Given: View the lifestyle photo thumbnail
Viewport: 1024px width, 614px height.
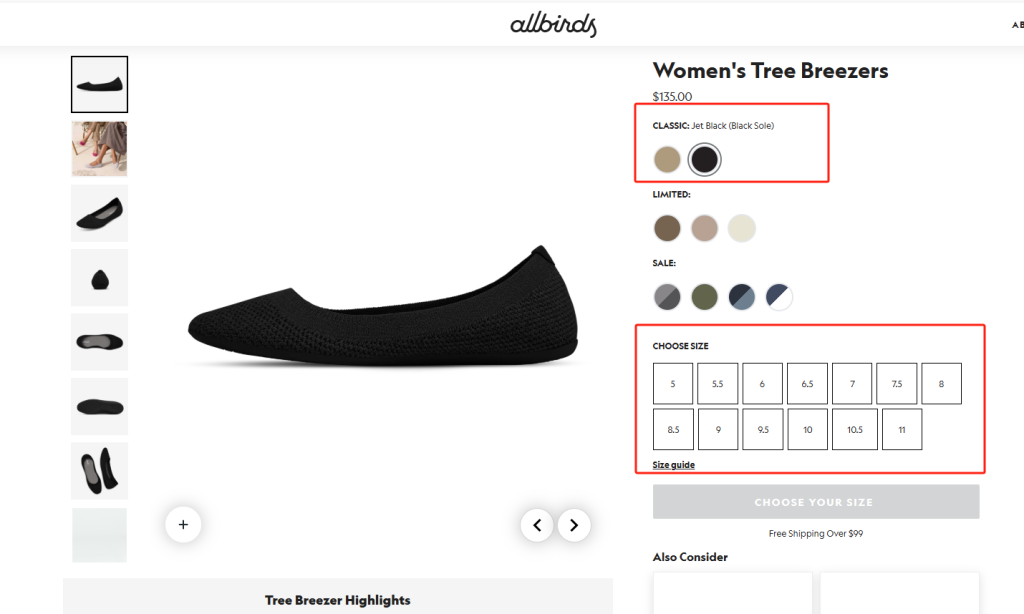Looking at the screenshot, I should [100, 149].
